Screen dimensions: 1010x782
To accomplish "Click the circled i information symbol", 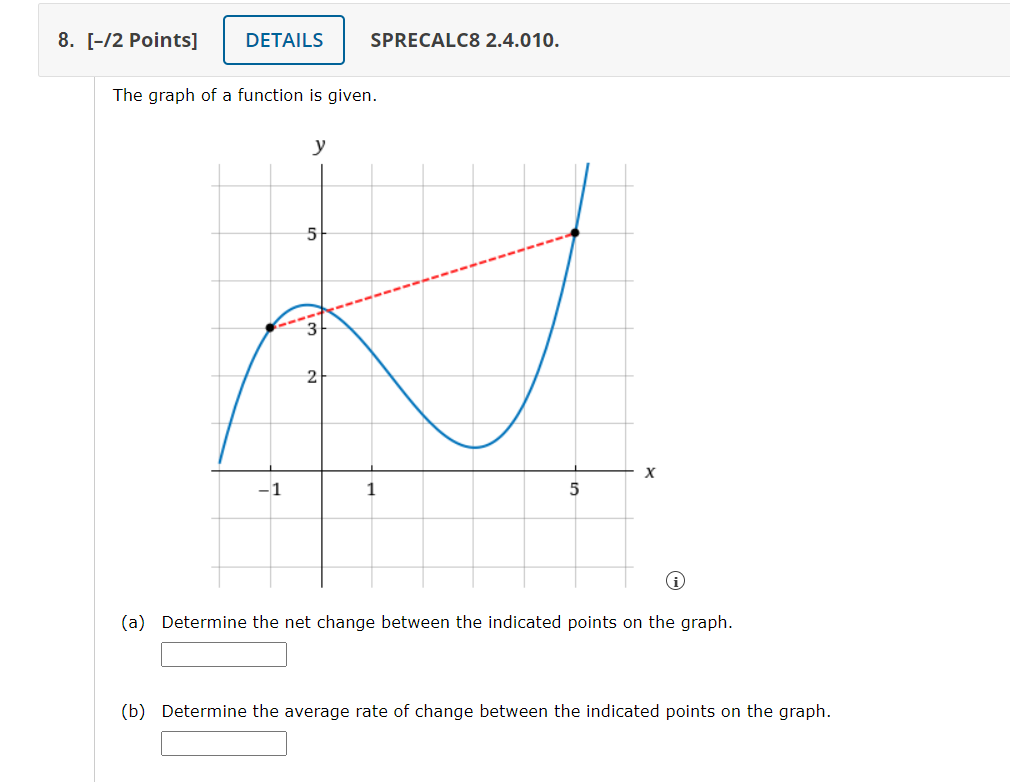I will click(676, 579).
